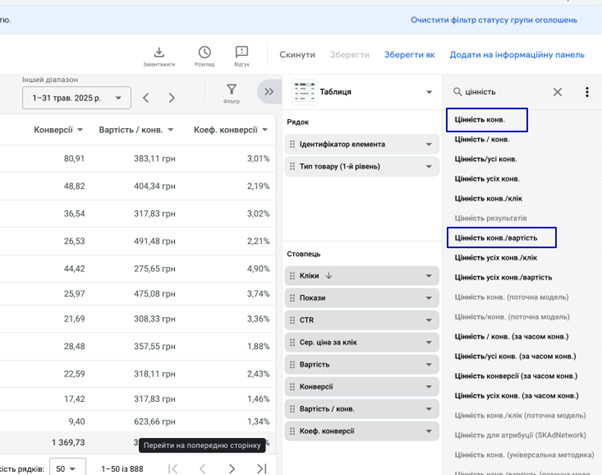Sort by Конверсії column header
This screenshot has width=602, height=475.
52,130
